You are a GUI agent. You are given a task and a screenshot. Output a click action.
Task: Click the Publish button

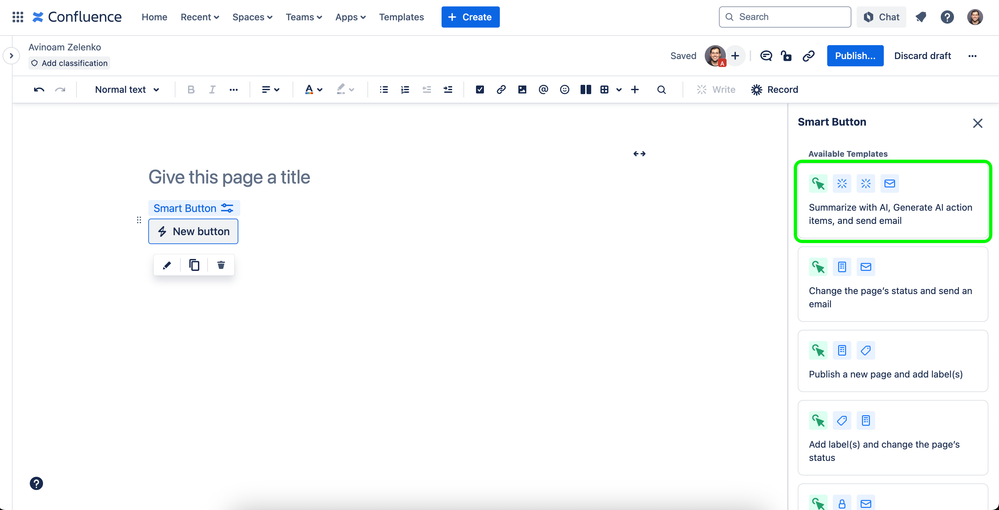click(855, 56)
